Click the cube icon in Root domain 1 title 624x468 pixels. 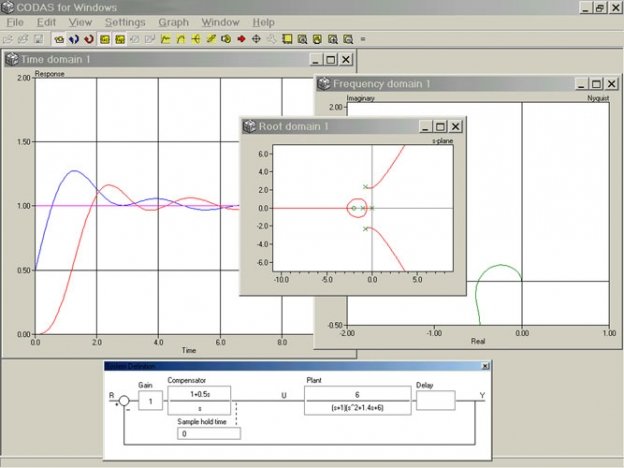click(x=249, y=127)
